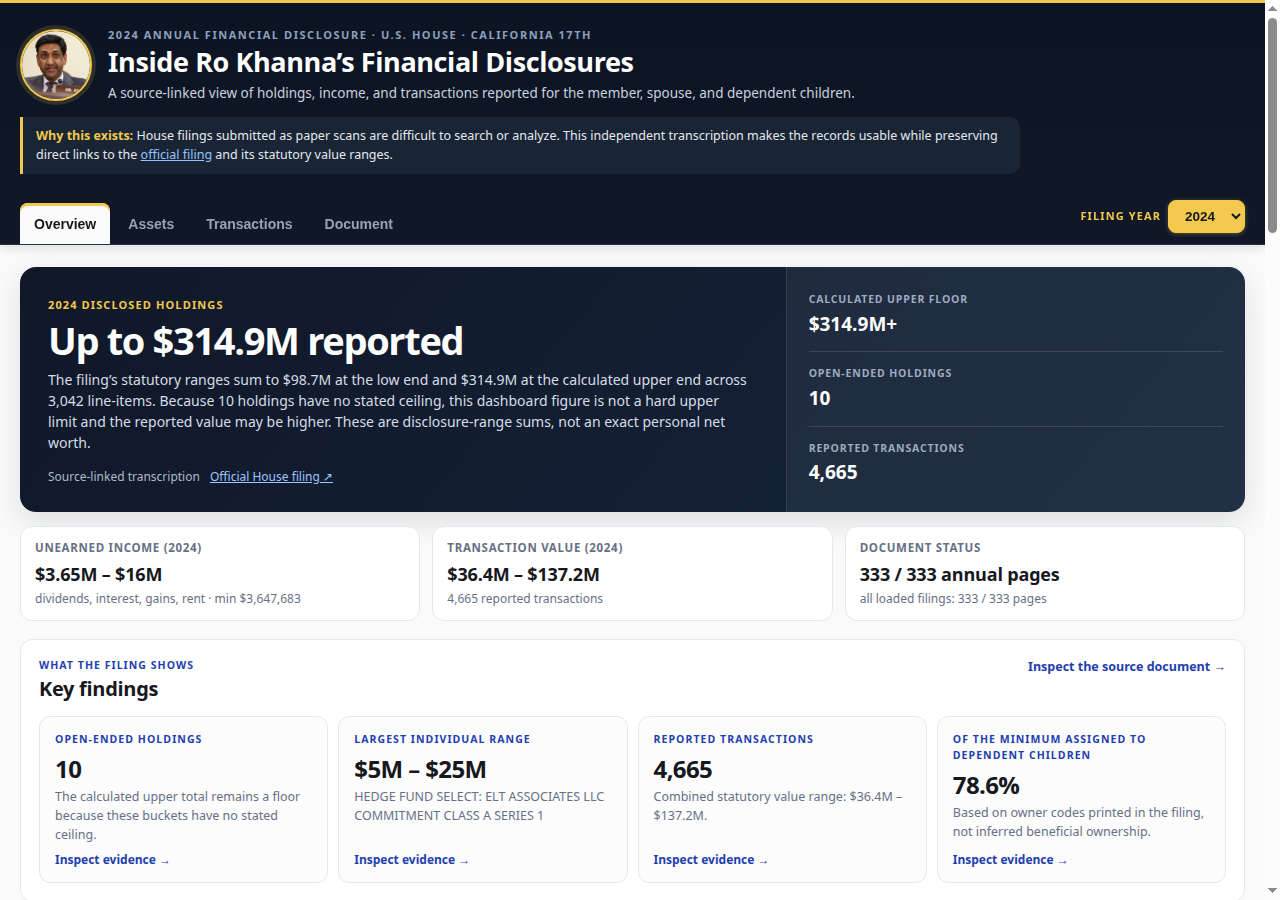Click the 'Why this exists:' label
1280x900 pixels.
point(84,136)
